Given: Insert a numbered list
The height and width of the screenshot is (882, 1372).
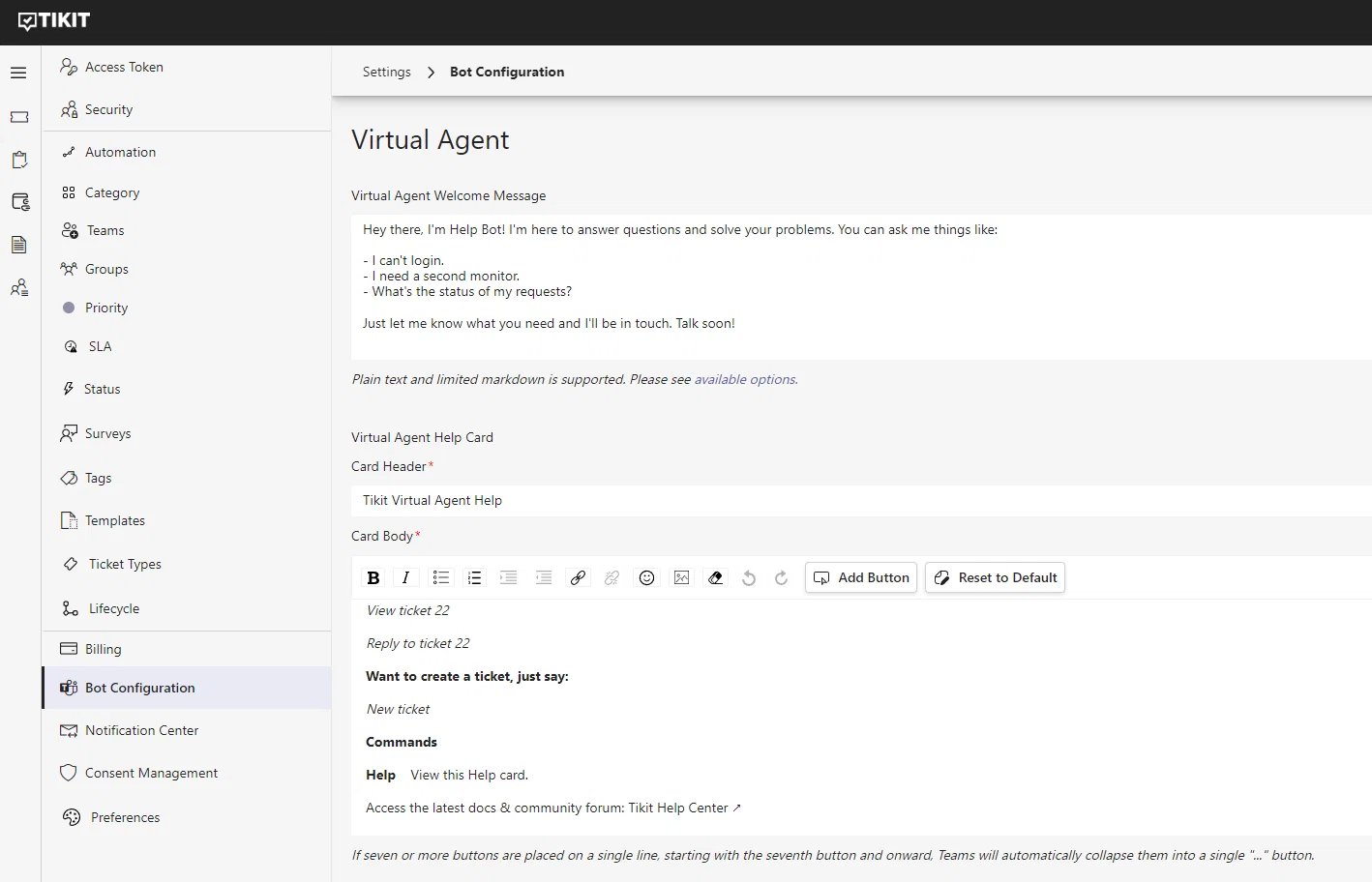Looking at the screenshot, I should (x=474, y=577).
